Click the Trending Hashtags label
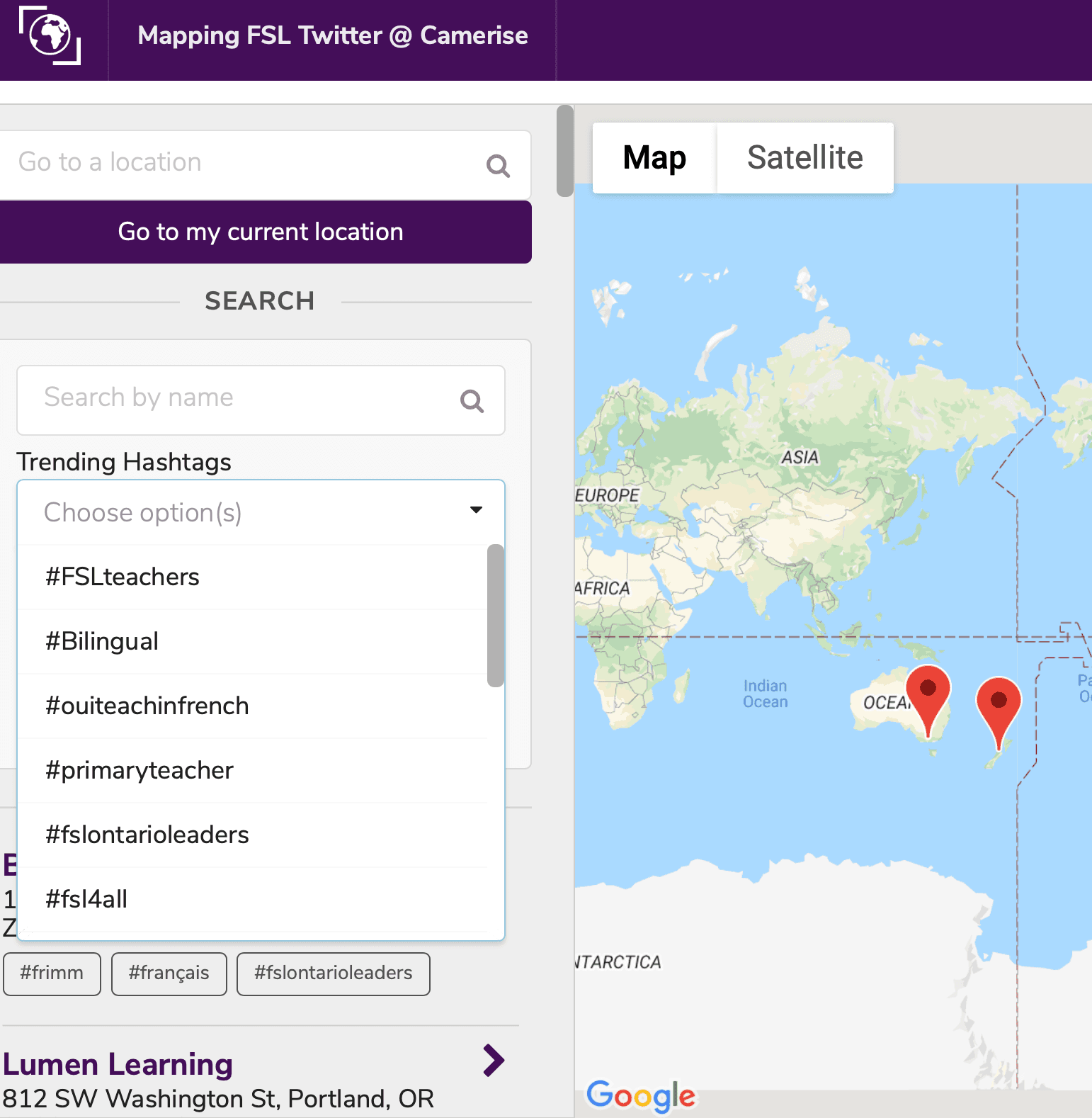The height and width of the screenshot is (1118, 1092). [124, 462]
